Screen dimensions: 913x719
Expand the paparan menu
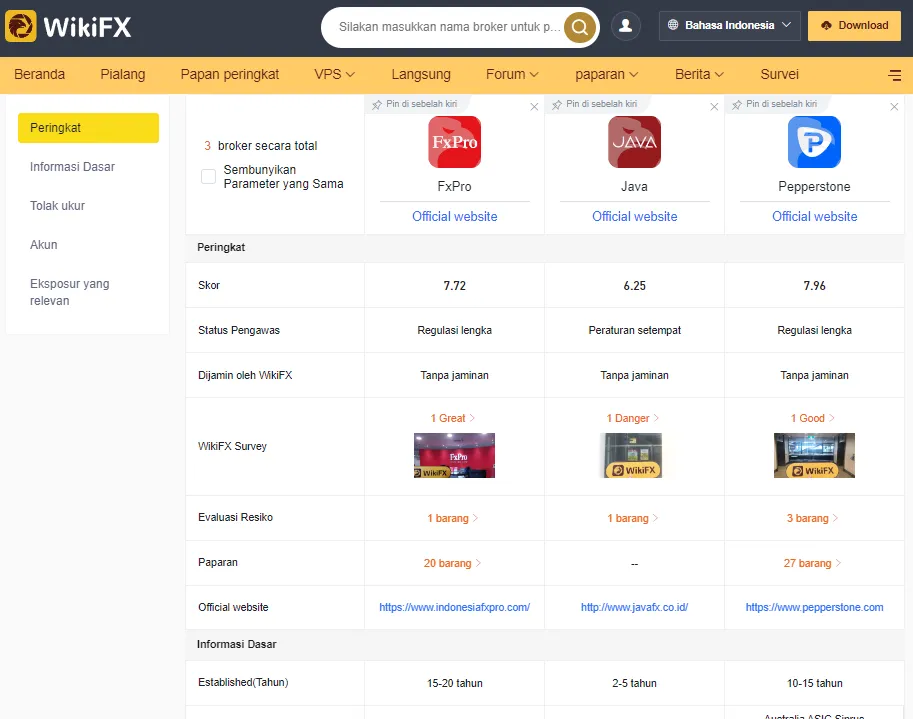coord(606,75)
